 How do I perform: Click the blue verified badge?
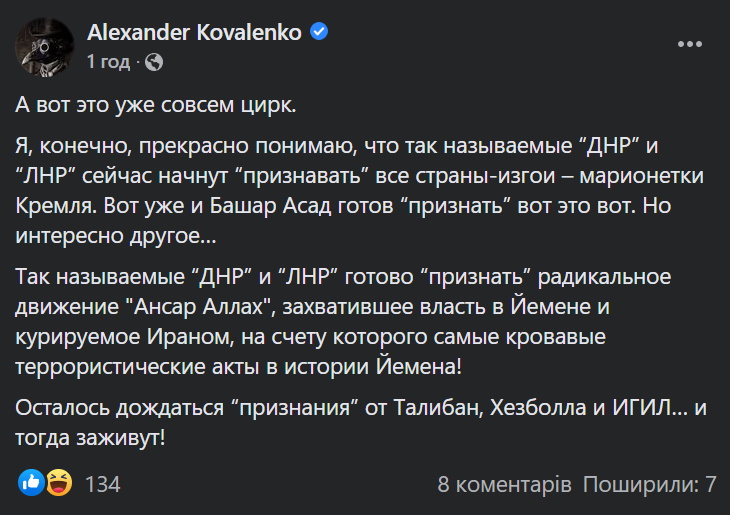coord(319,32)
